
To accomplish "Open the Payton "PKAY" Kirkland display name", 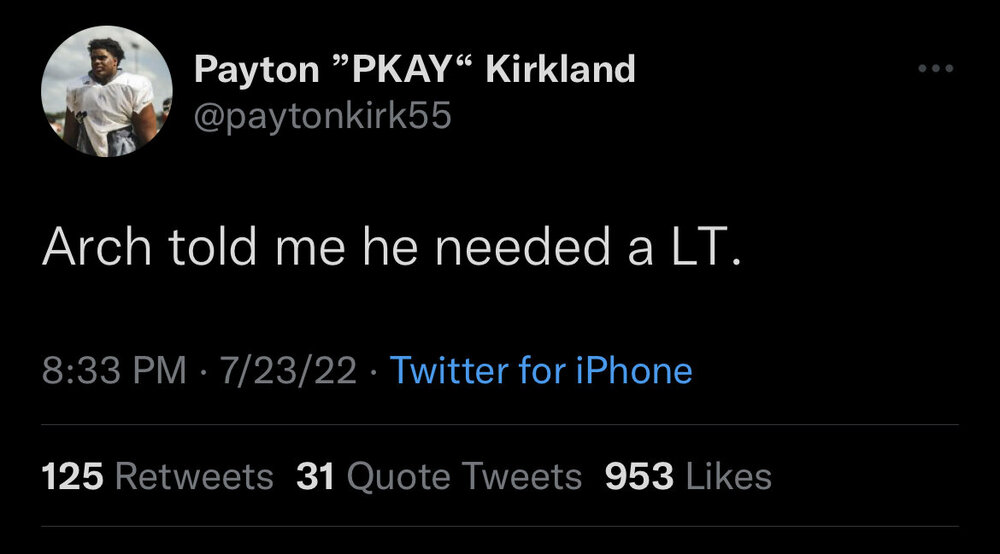I will pyautogui.click(x=414, y=69).
